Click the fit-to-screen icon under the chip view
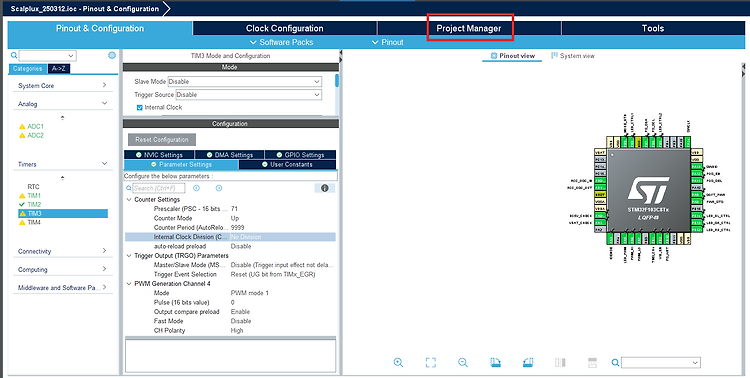 430,363
